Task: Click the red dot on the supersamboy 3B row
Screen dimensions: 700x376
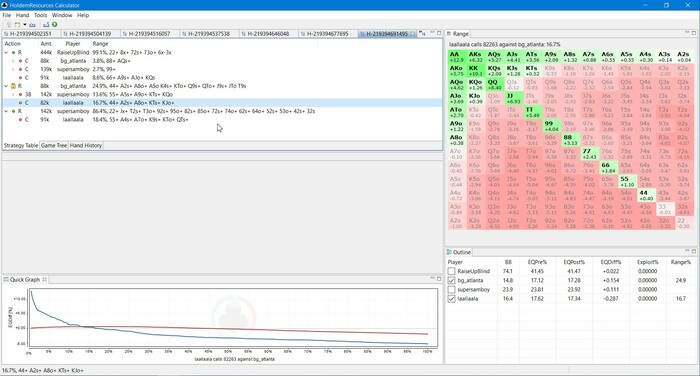Action: coord(21,94)
